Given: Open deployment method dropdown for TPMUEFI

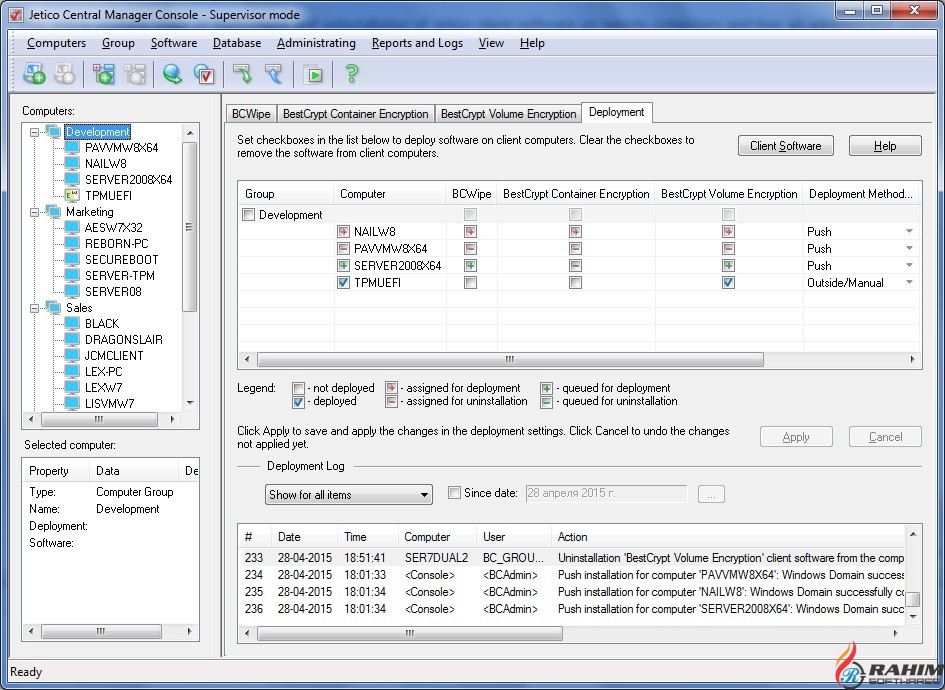Looking at the screenshot, I should click(909, 283).
